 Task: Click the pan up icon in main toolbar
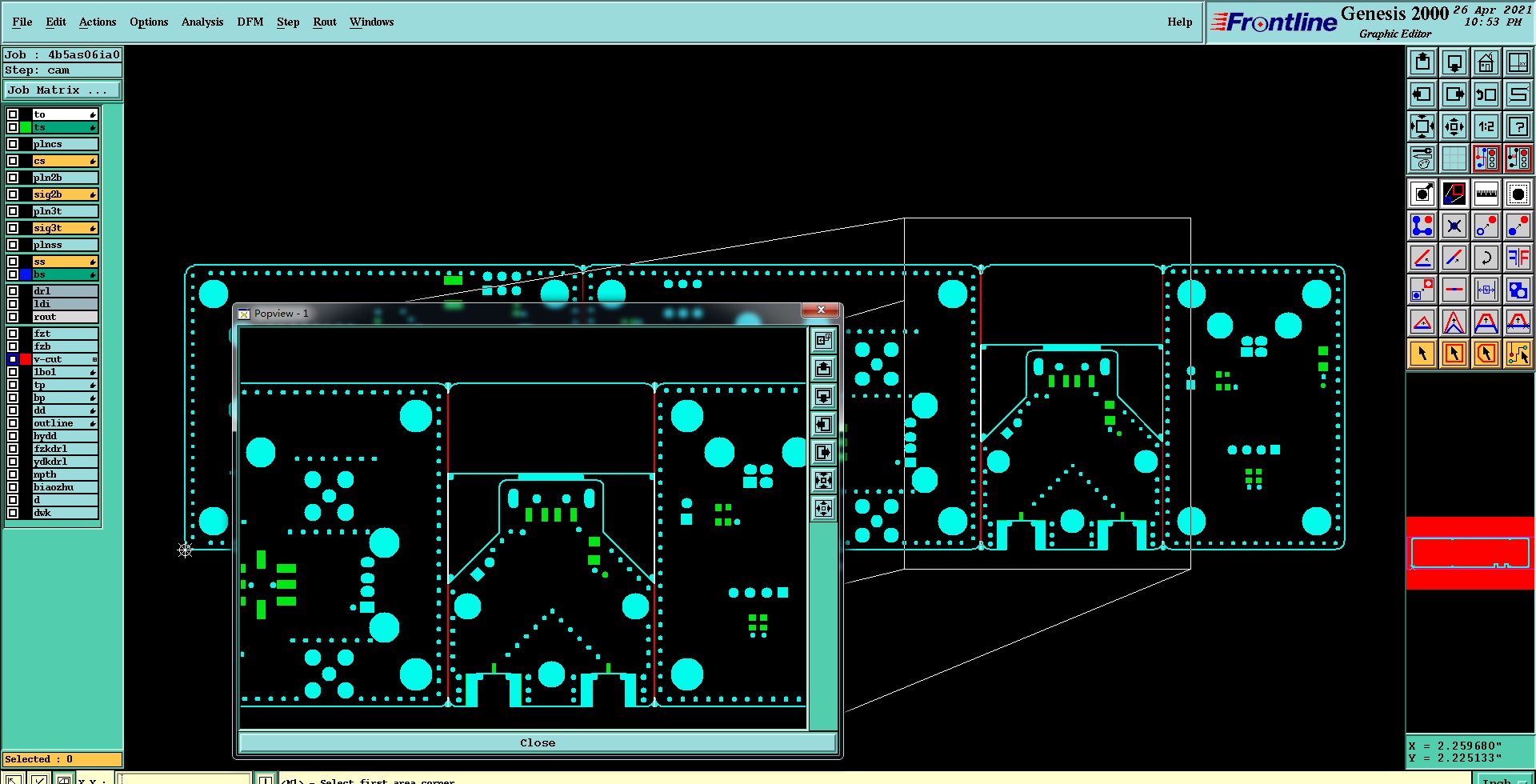coord(1422,62)
